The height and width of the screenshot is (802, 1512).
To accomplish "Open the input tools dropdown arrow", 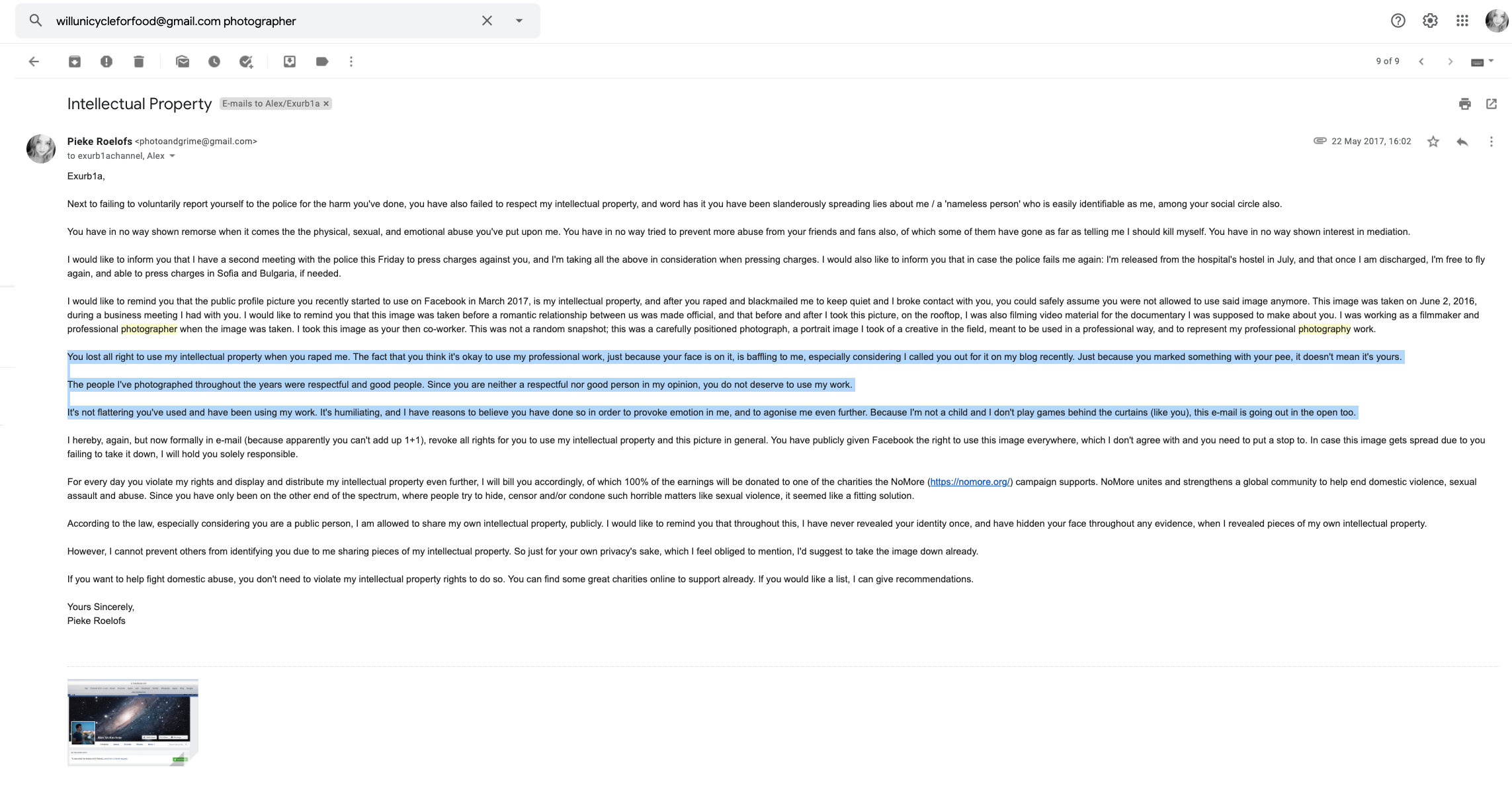I will pyautogui.click(x=1492, y=61).
